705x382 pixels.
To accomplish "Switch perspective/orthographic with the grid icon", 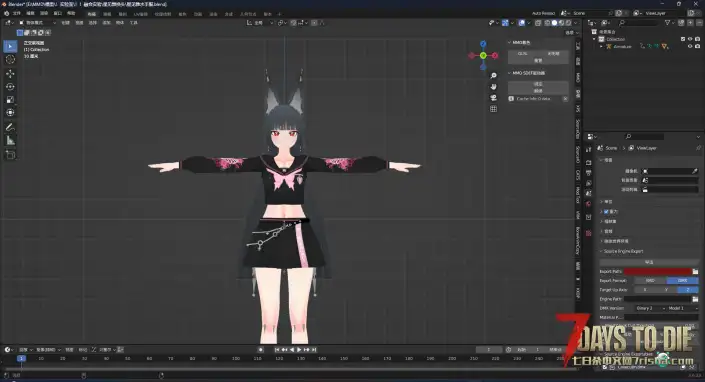I will click(x=494, y=109).
